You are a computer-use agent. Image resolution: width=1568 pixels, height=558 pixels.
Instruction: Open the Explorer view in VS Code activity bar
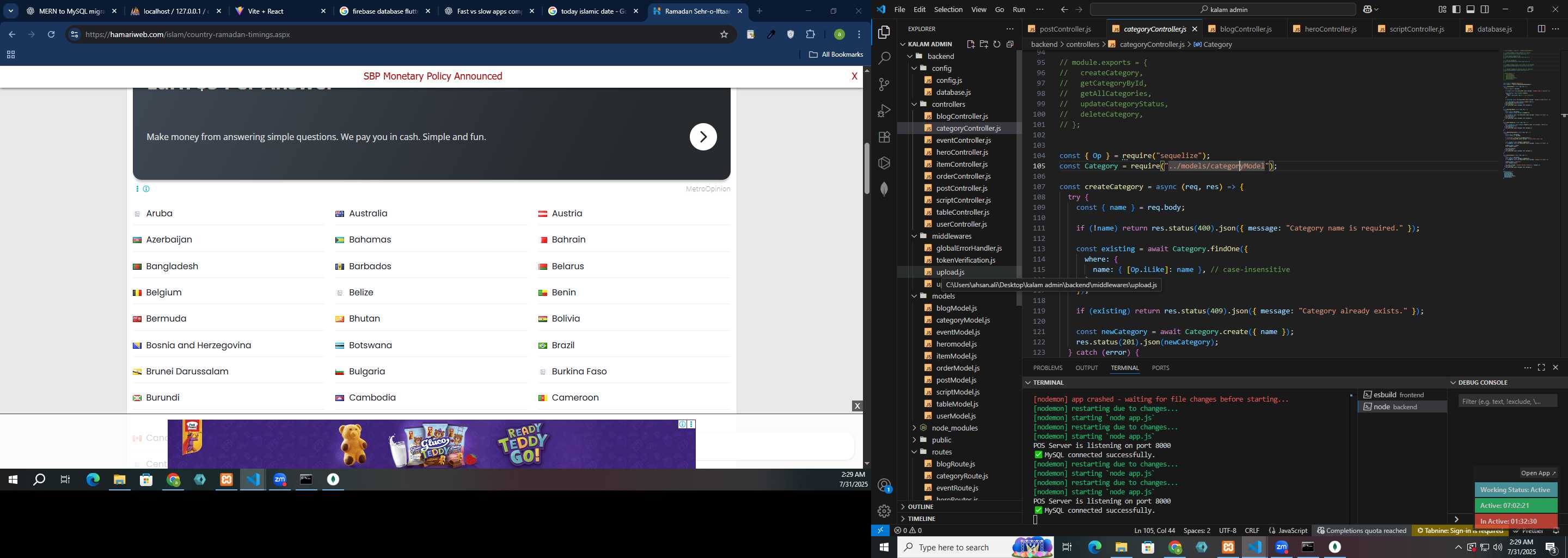884,32
